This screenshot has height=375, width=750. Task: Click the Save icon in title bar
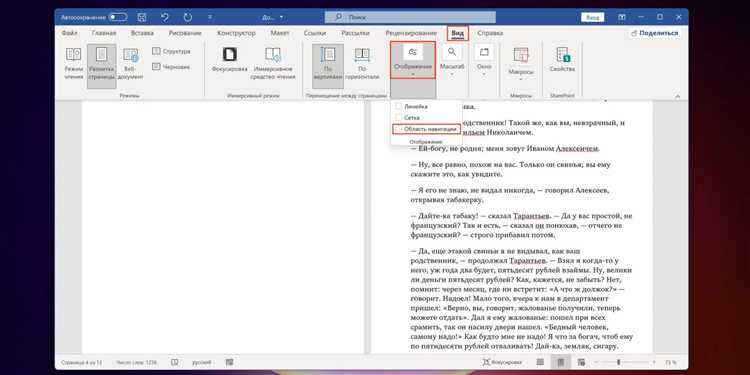142,17
